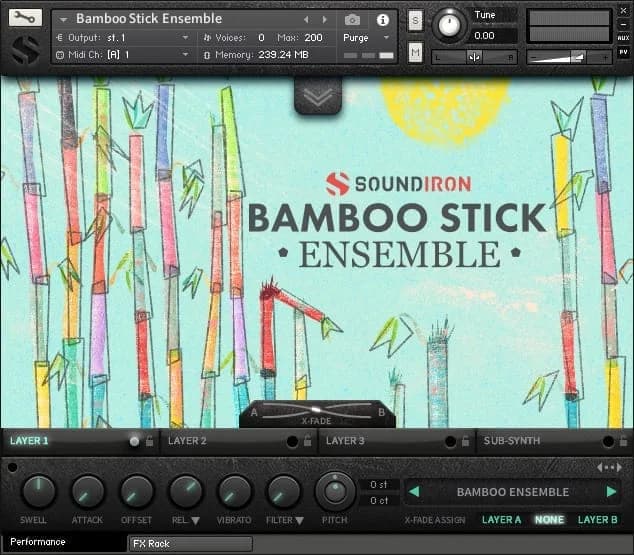The image size is (634, 555).
Task: Solo the instrument with the S button
Action: (x=415, y=20)
